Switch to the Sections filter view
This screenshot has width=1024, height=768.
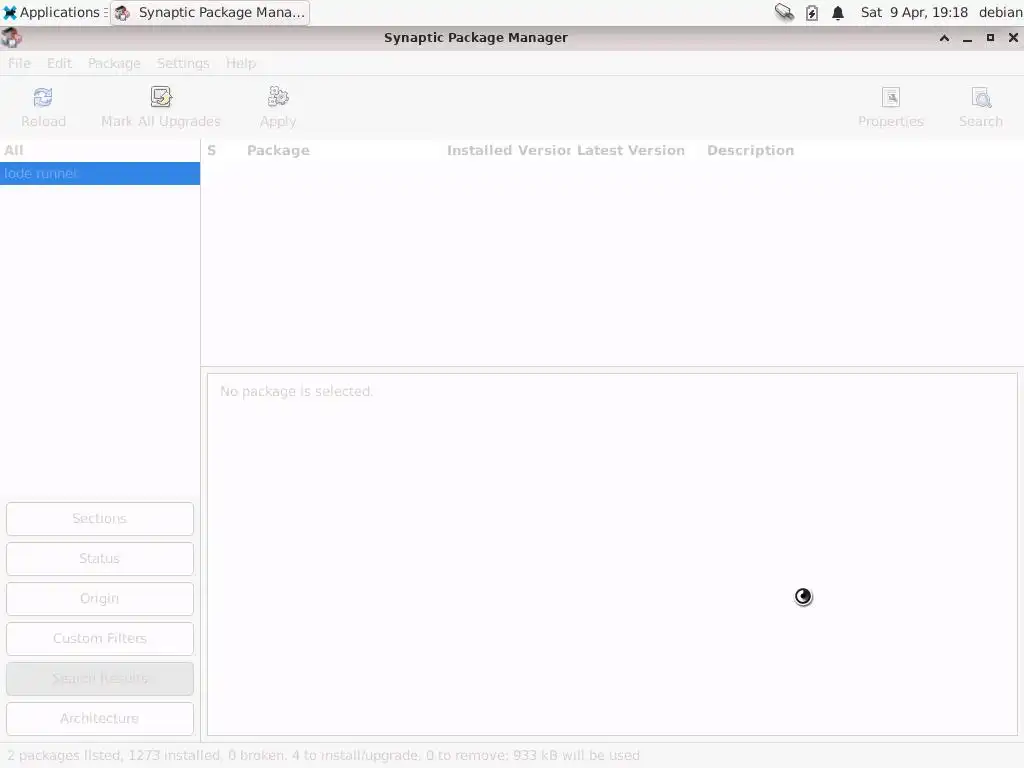tap(100, 519)
